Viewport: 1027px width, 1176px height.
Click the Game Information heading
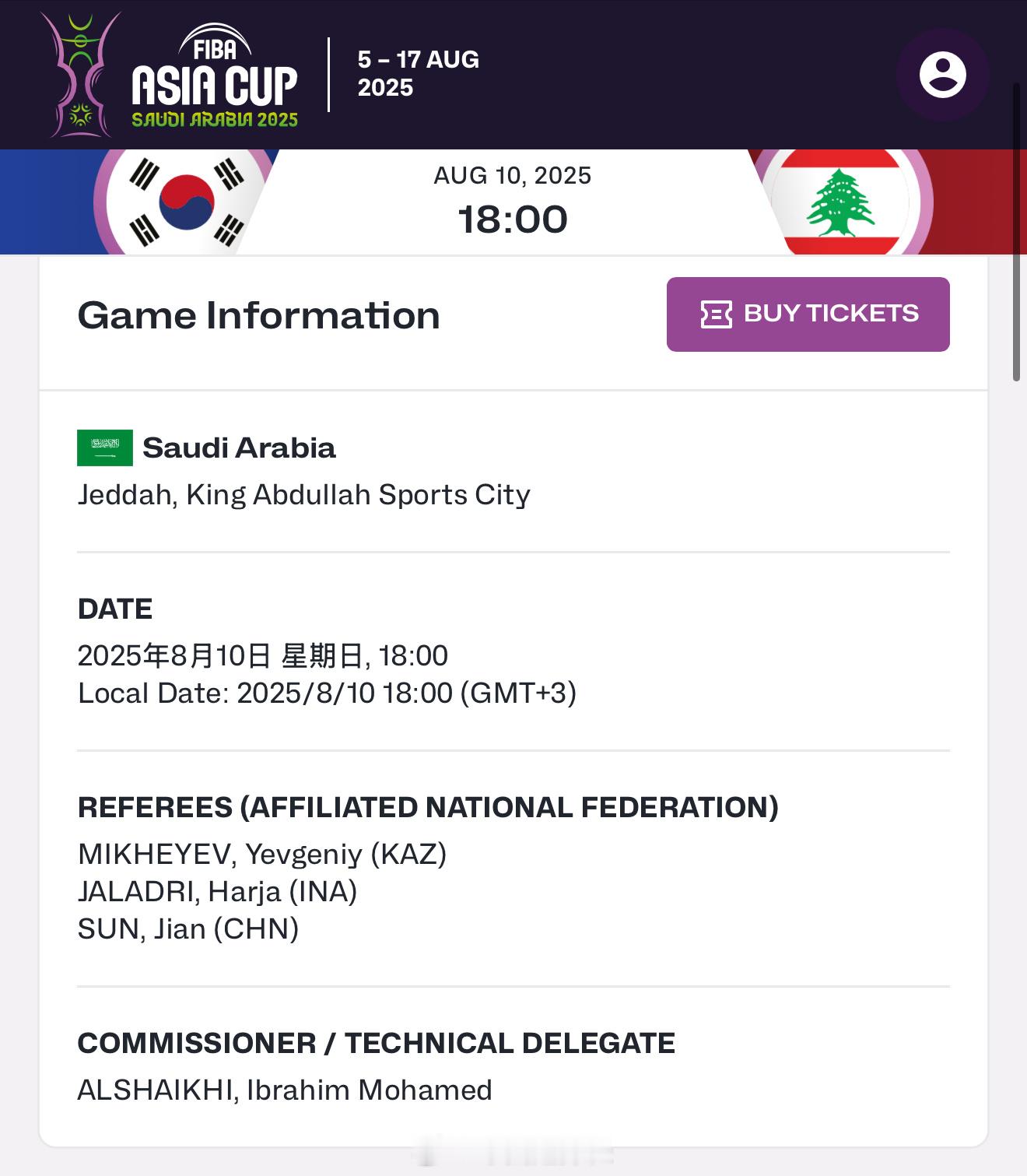pos(259,315)
